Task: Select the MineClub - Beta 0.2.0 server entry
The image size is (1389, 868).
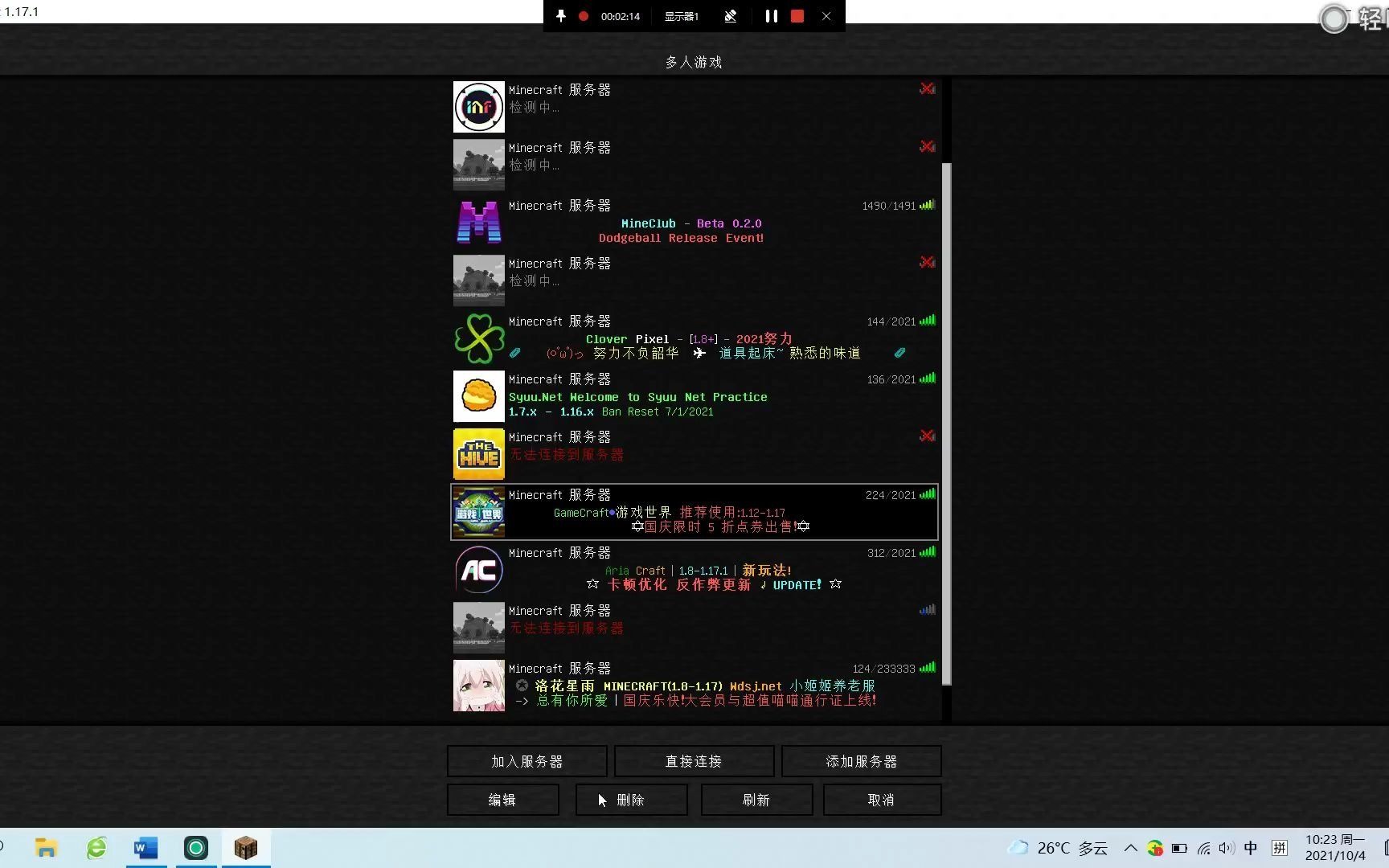Action: [694, 223]
